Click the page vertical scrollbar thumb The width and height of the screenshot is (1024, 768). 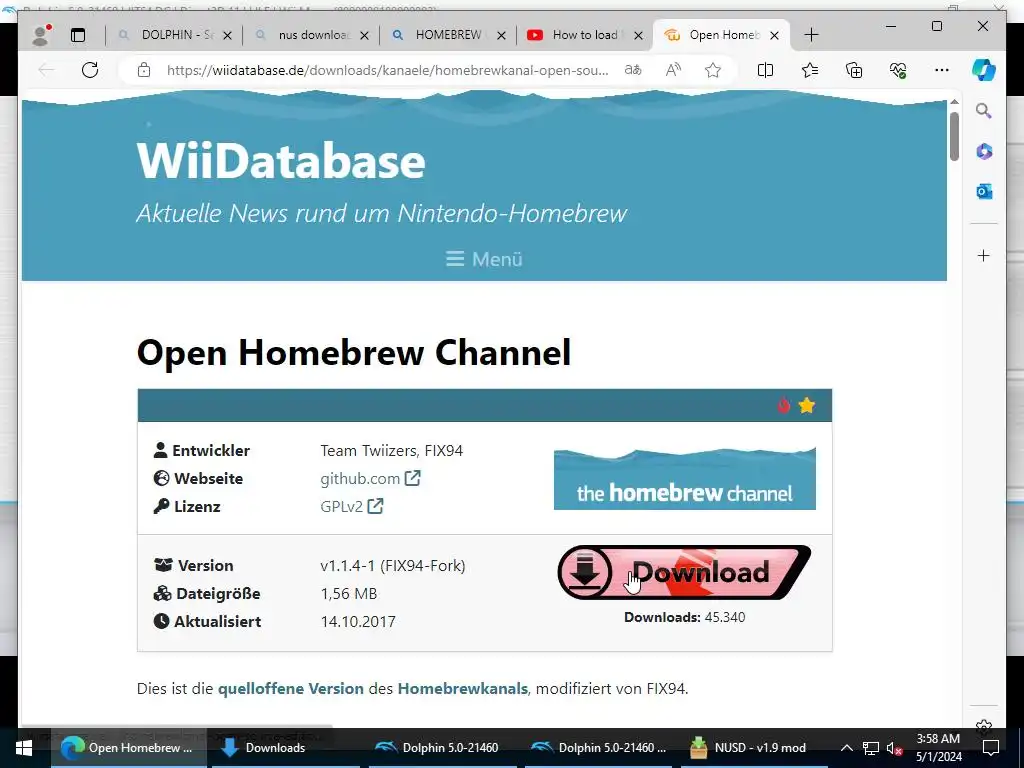(x=954, y=136)
